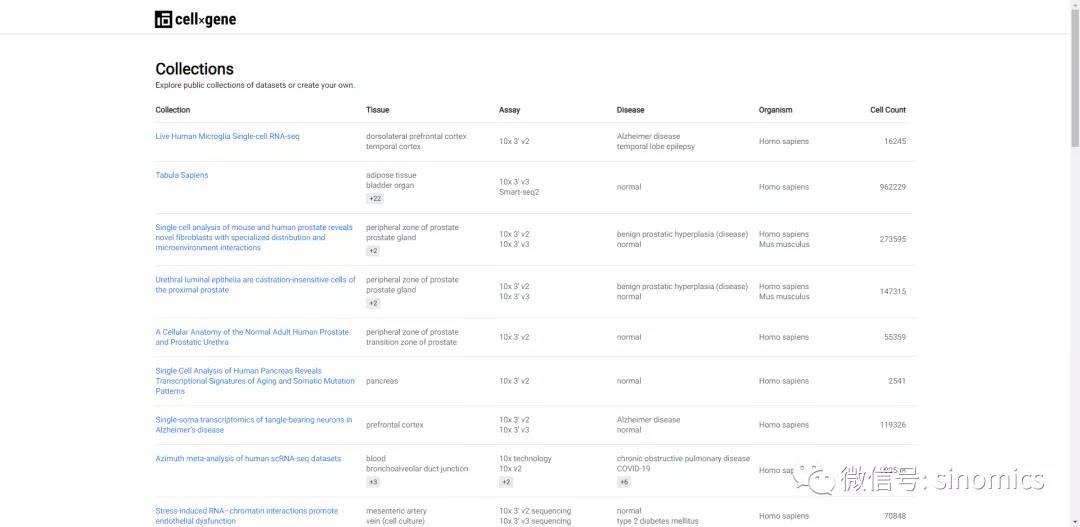Viewport: 1080px width, 527px height.
Task: Expand +2 assay badge in Azimuth row
Action: (x=506, y=482)
